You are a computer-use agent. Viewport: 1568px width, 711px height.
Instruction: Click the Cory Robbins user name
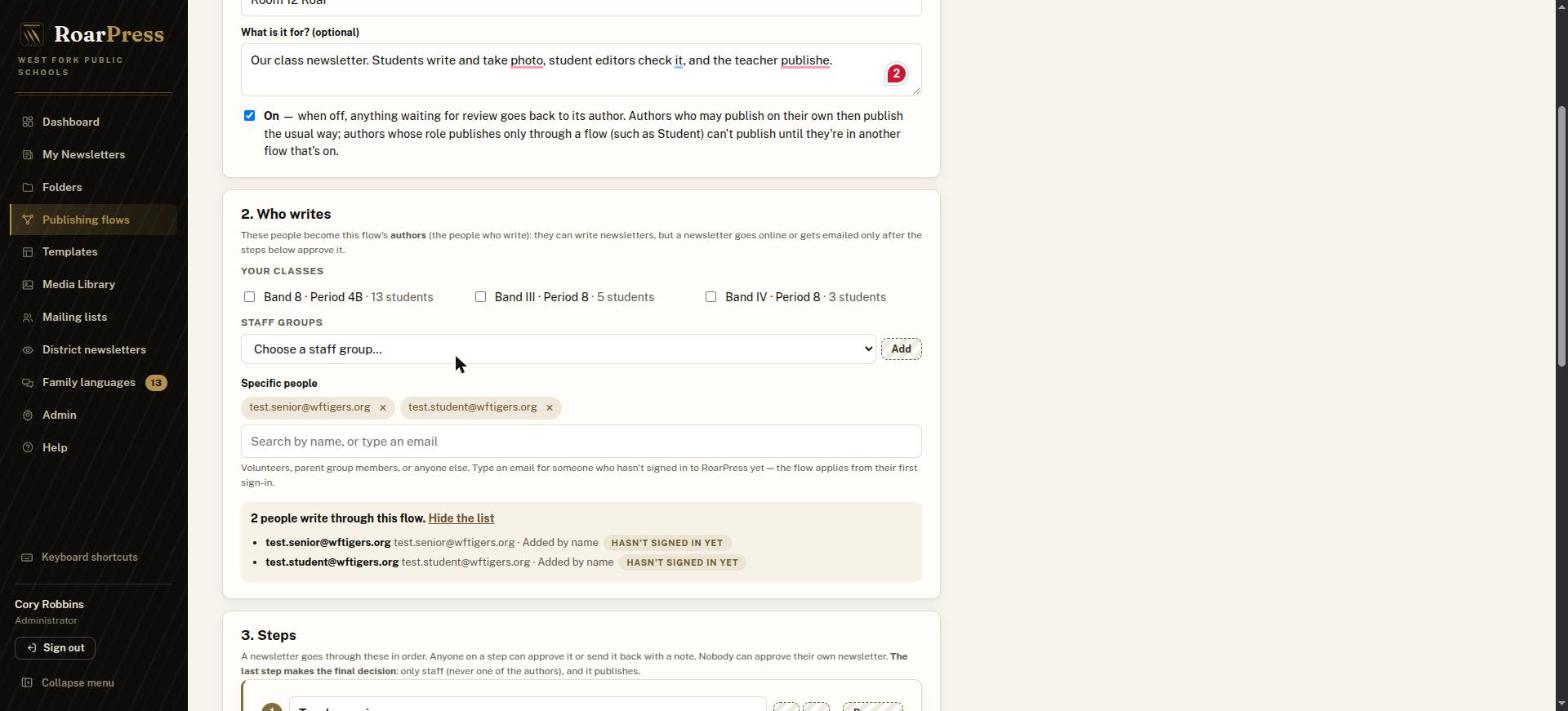pos(49,605)
